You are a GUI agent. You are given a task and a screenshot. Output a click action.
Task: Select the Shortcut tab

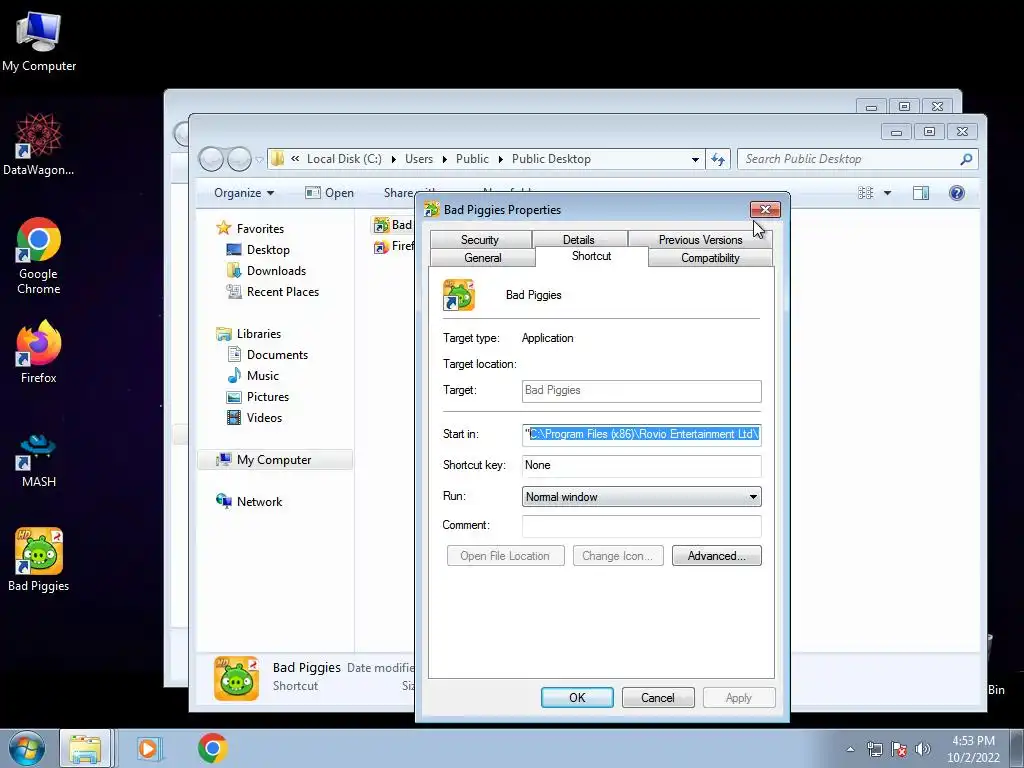[592, 256]
